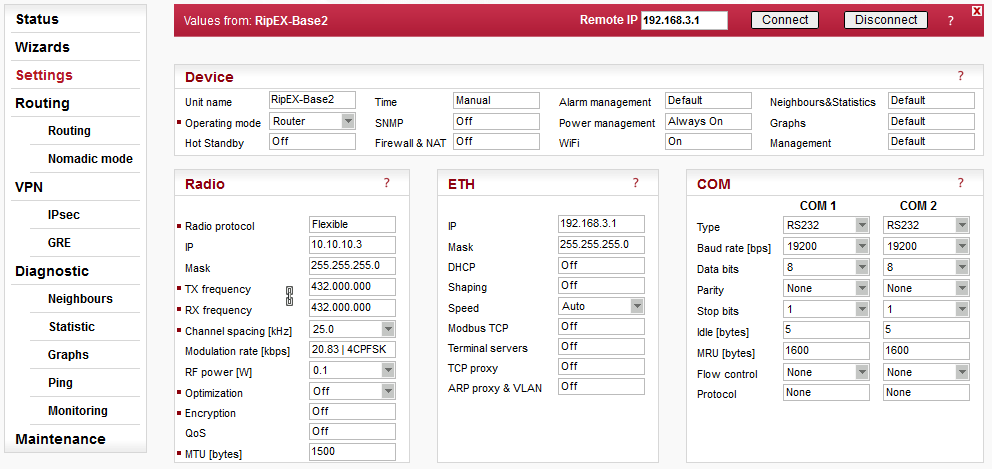Click the ETH panel help question mark
The image size is (992, 469).
click(635, 183)
